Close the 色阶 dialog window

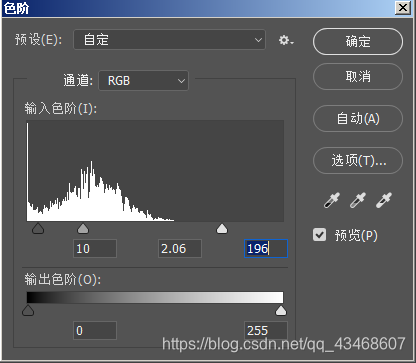(x=403, y=8)
